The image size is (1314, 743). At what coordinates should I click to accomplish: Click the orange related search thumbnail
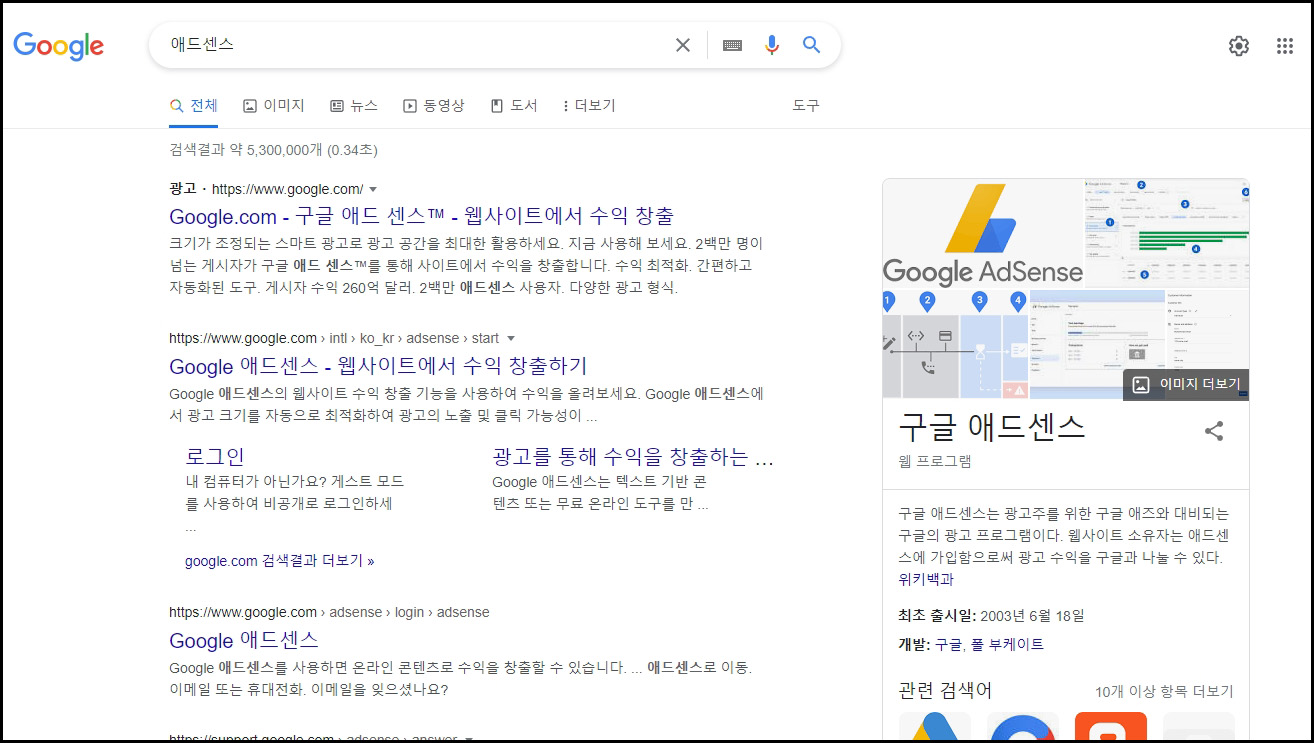click(x=1110, y=726)
